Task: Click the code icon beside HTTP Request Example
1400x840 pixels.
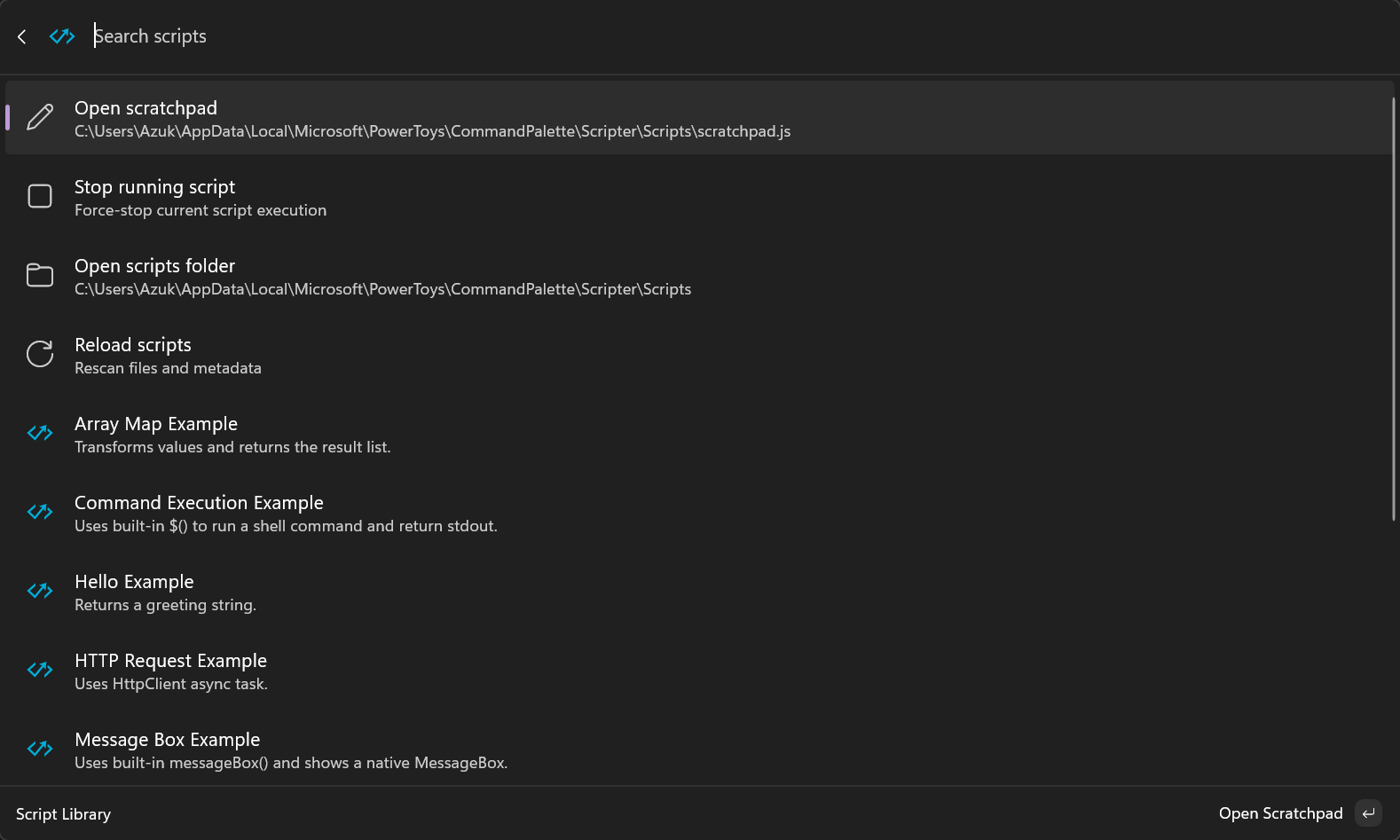Action: tap(40, 670)
